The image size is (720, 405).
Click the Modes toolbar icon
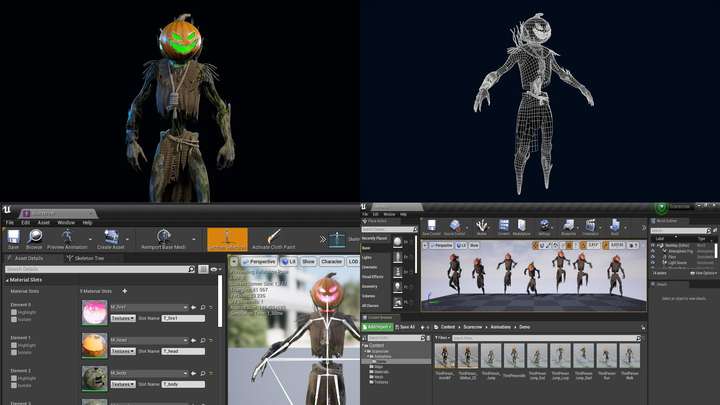(481, 227)
